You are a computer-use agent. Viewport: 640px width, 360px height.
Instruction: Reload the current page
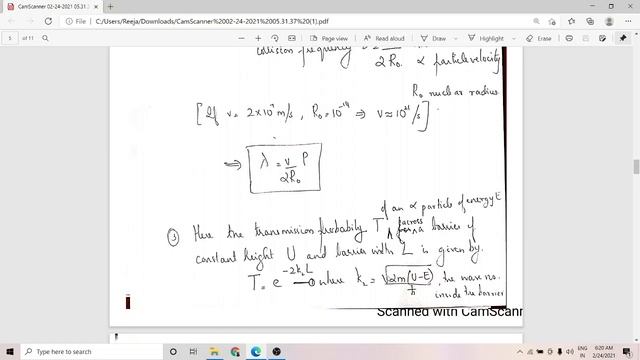click(48, 21)
